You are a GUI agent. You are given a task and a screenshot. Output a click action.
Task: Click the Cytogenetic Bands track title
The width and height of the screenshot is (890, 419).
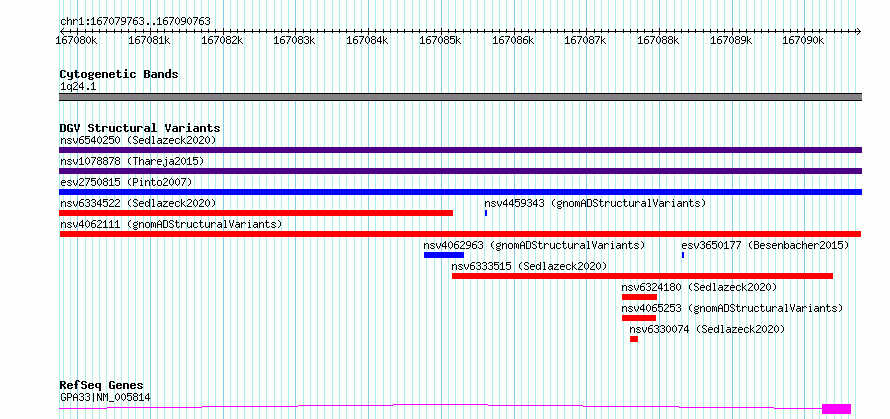[119, 74]
